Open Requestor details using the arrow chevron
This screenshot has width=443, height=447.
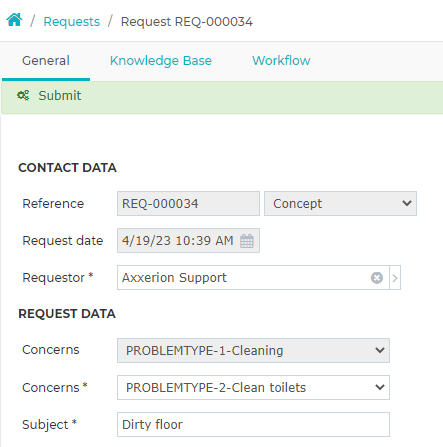pos(395,278)
